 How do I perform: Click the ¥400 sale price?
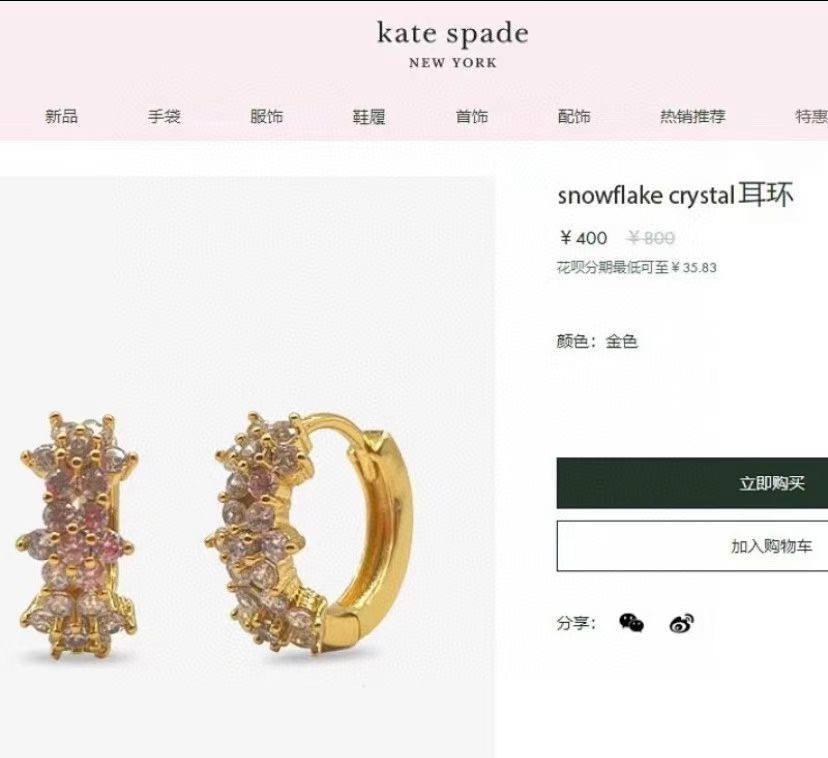583,238
